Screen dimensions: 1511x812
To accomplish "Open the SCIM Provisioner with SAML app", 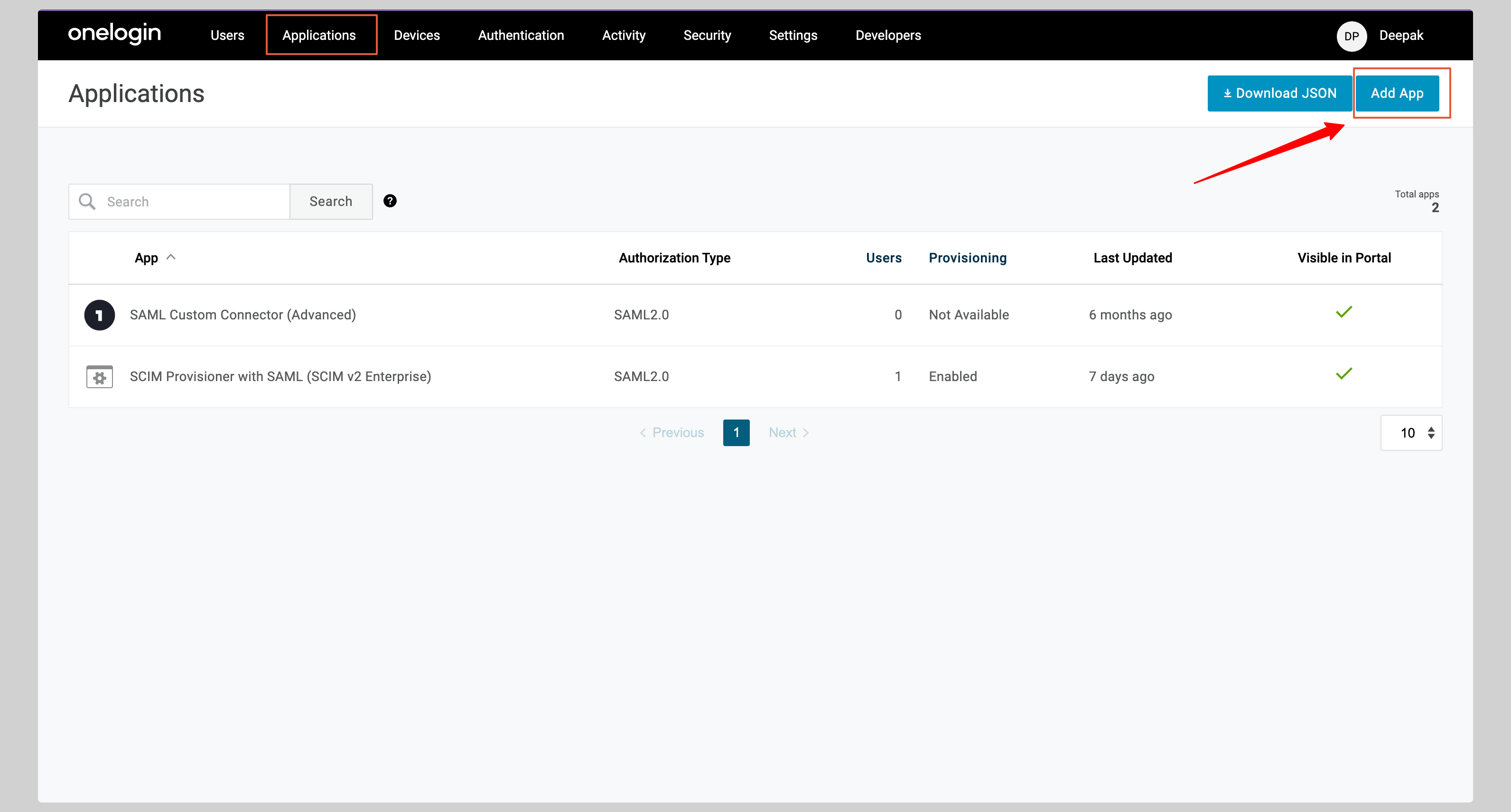I will (x=280, y=376).
